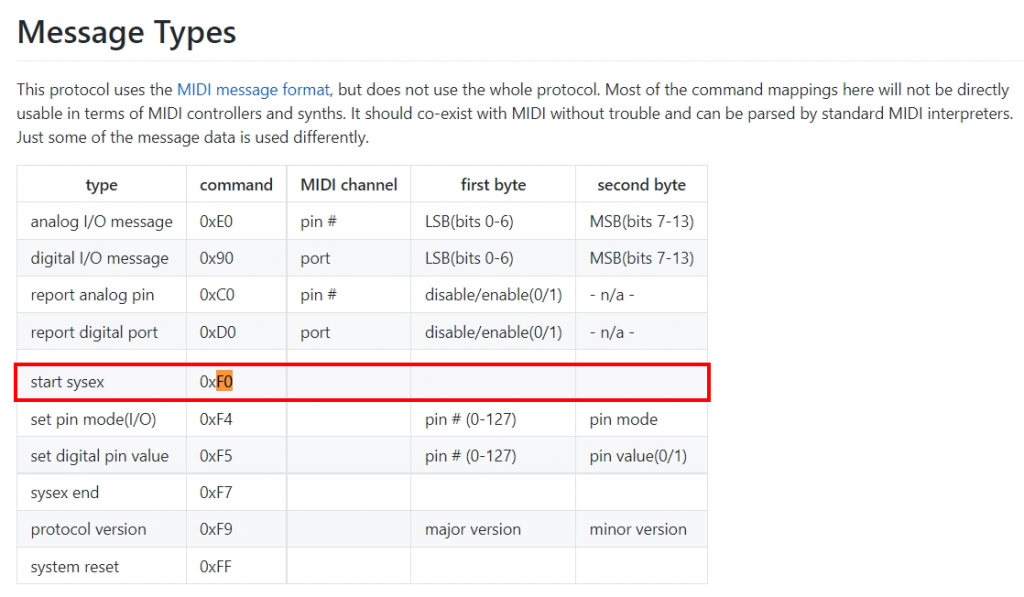Click the set pin mode(I/O) cell
Screen dimensions: 1024x597
[x=93, y=419]
